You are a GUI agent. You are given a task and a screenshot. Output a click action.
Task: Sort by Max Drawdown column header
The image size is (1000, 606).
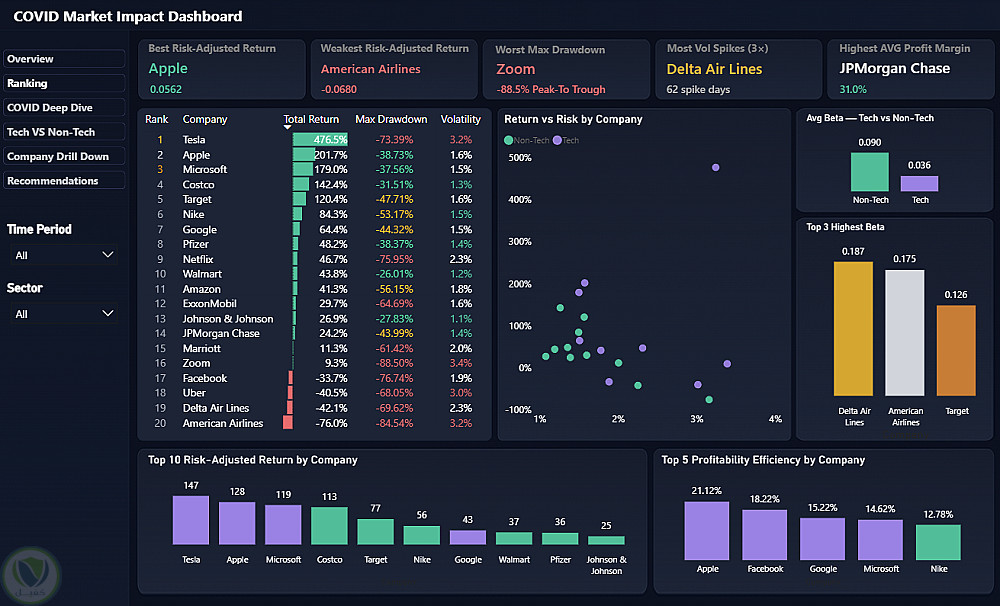click(391, 119)
